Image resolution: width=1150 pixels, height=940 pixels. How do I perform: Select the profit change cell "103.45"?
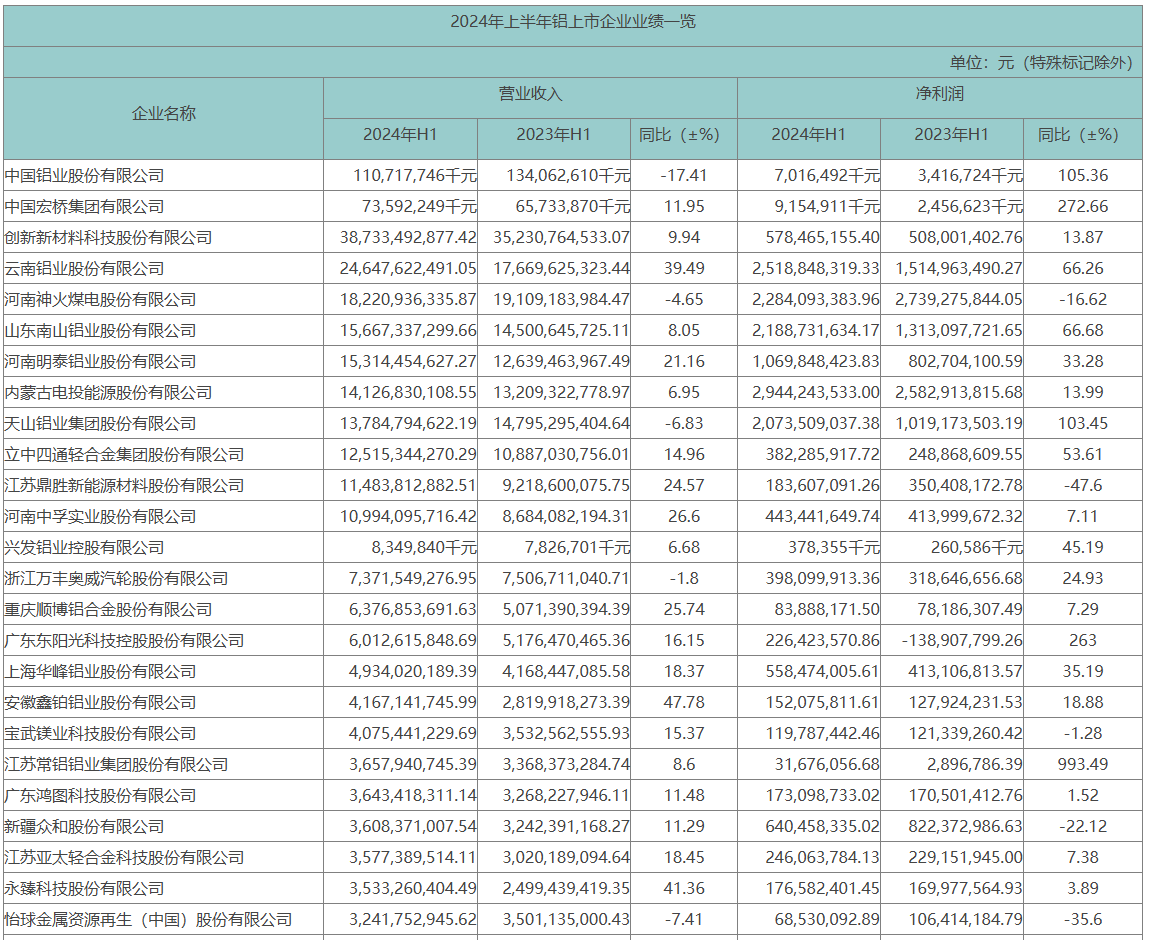click(1083, 424)
